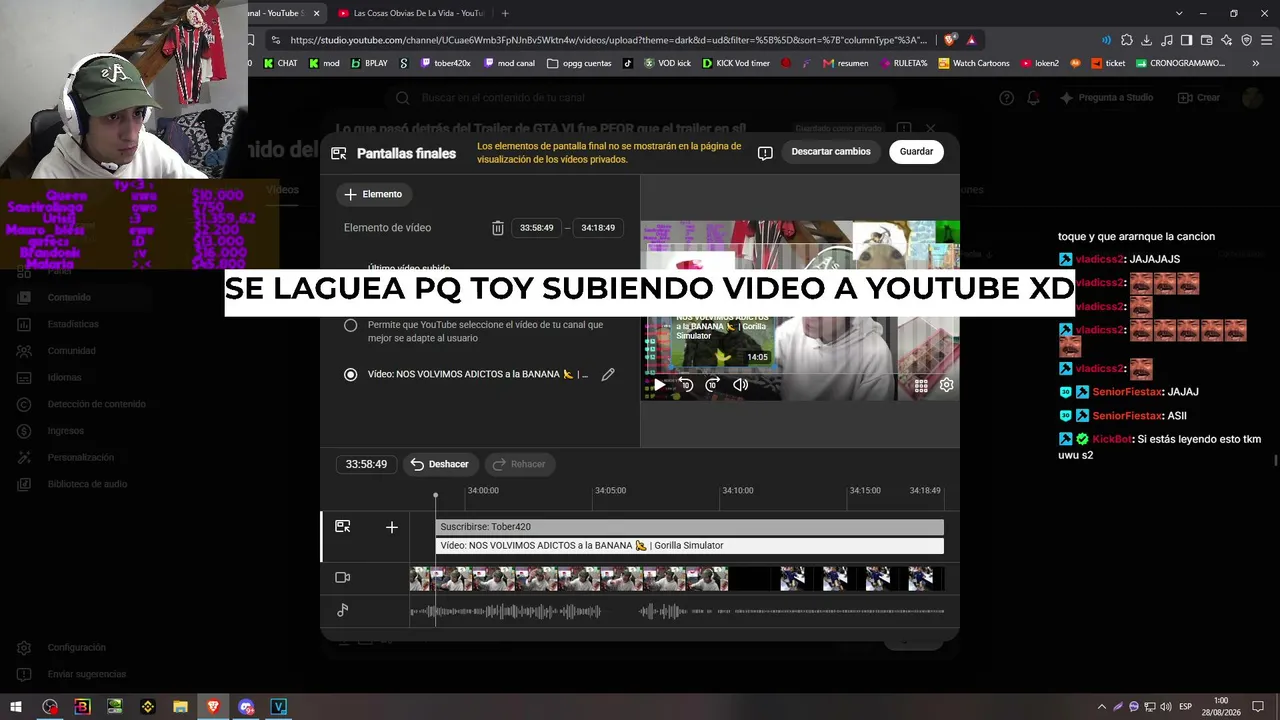Click the audio waveform track
1280x720 pixels.
(x=677, y=611)
